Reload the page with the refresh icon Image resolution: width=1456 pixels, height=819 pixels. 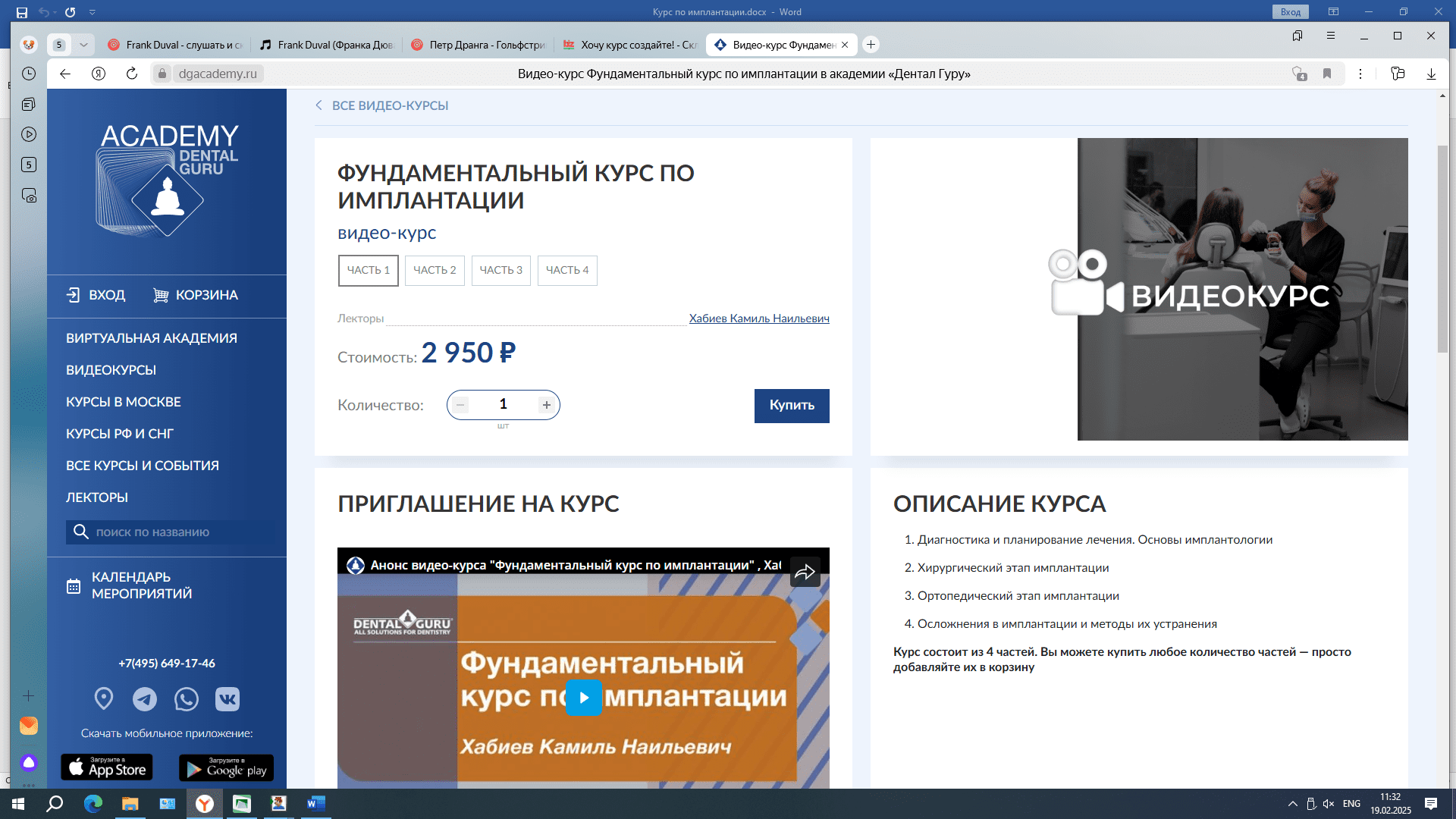point(132,74)
